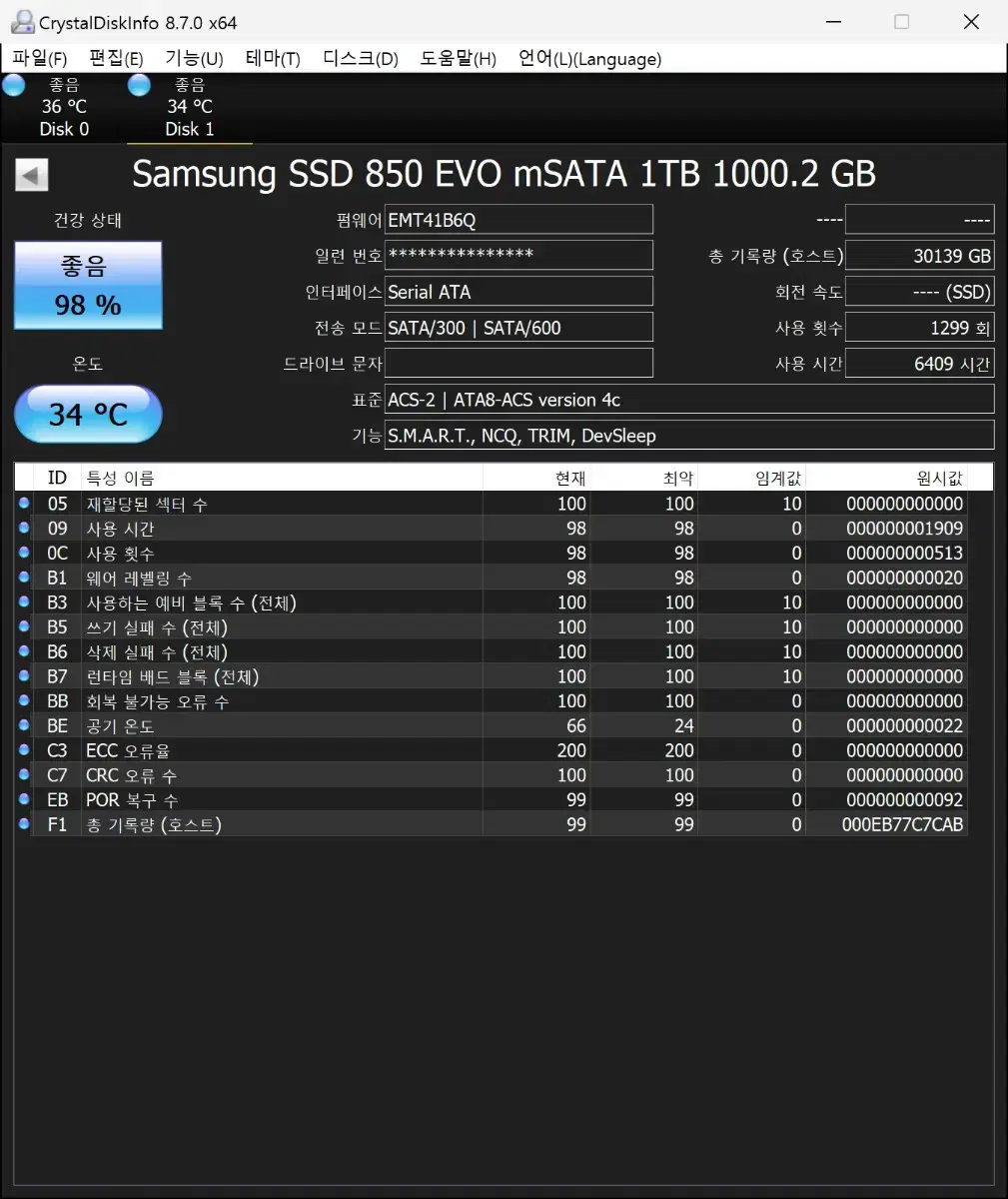Click the firmware field EMT41B6Q
Image resolution: width=1008 pixels, height=1199 pixels.
(x=518, y=220)
